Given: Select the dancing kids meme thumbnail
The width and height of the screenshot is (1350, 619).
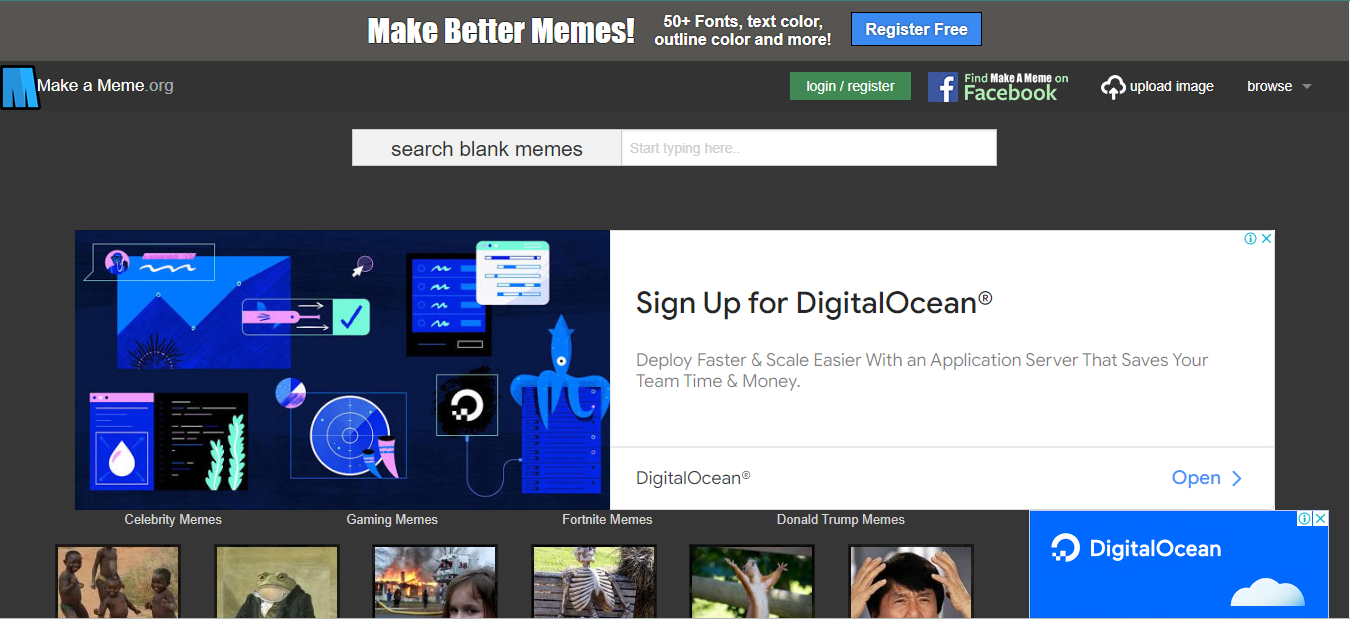Looking at the screenshot, I should pyautogui.click(x=118, y=582).
